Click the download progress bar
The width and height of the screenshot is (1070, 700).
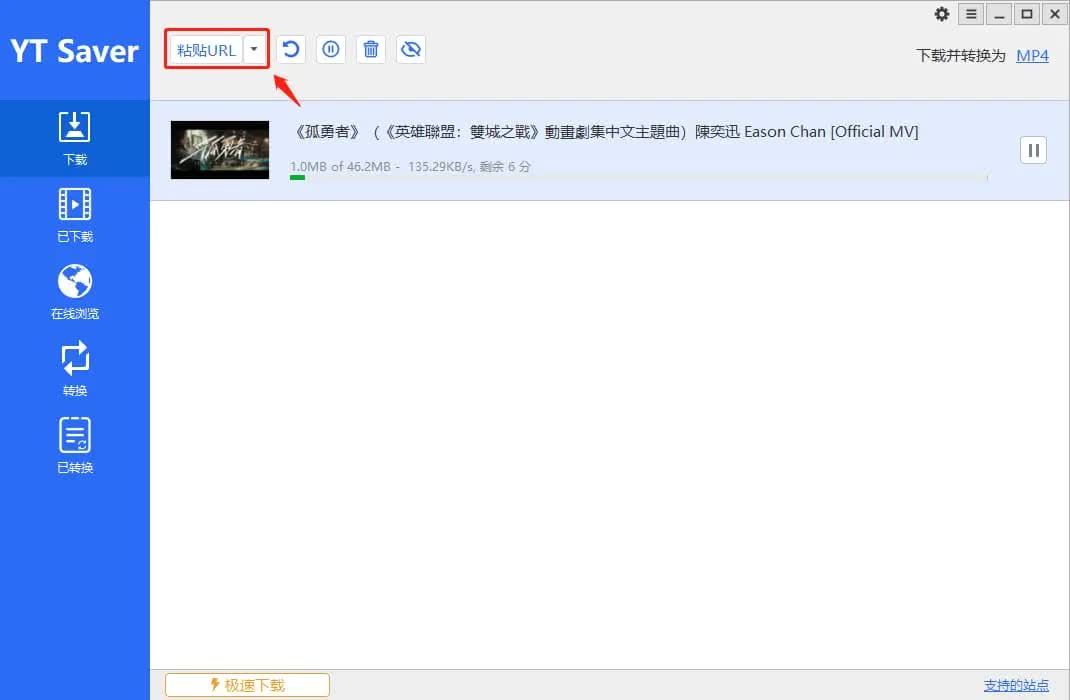[x=638, y=178]
